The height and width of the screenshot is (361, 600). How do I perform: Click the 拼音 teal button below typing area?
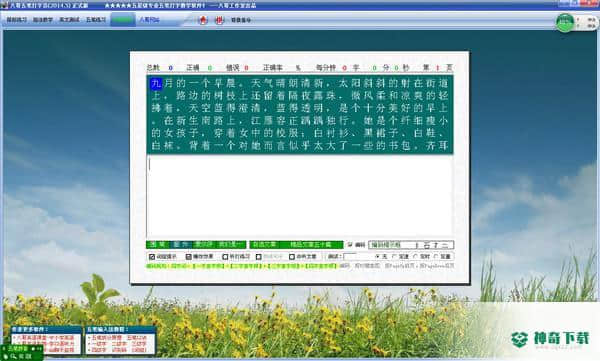point(182,245)
